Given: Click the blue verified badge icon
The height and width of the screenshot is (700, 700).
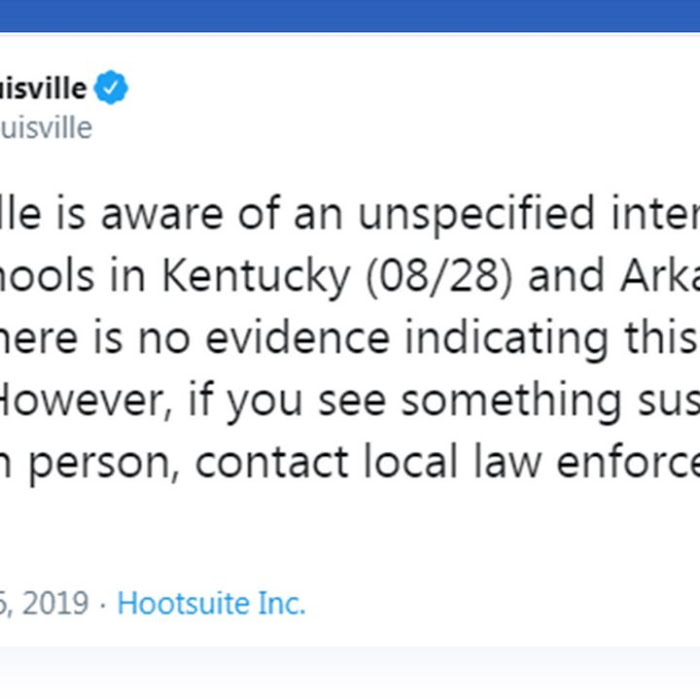Looking at the screenshot, I should tap(111, 88).
